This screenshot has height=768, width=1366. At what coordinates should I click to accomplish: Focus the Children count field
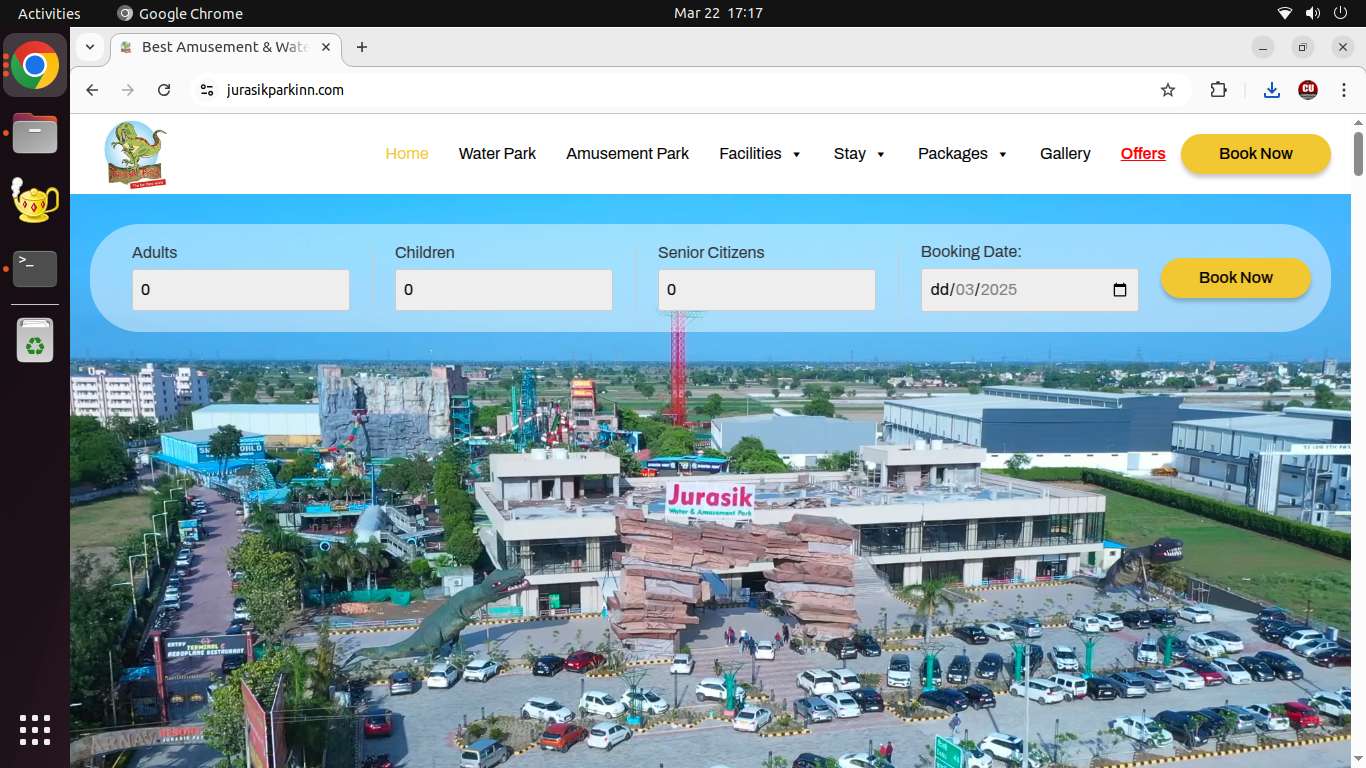[x=504, y=290]
